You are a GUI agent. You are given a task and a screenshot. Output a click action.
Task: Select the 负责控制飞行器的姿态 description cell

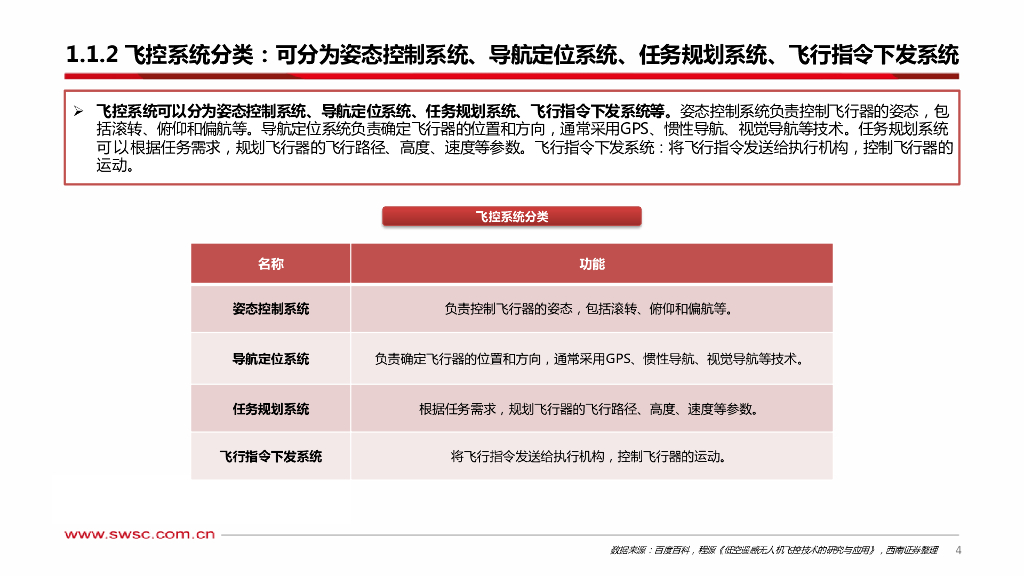[592, 309]
